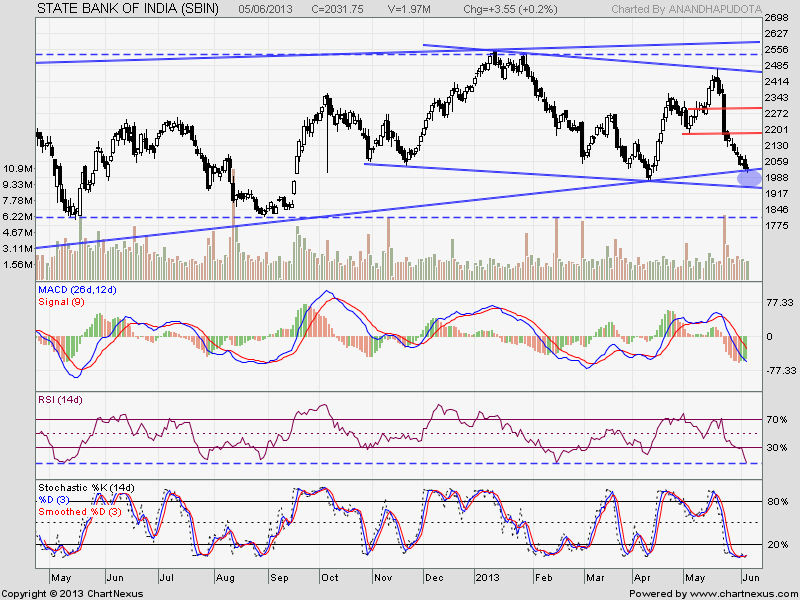Click the upper red horizontal resistance line
Image resolution: width=800 pixels, height=600 pixels.
[x=725, y=109]
